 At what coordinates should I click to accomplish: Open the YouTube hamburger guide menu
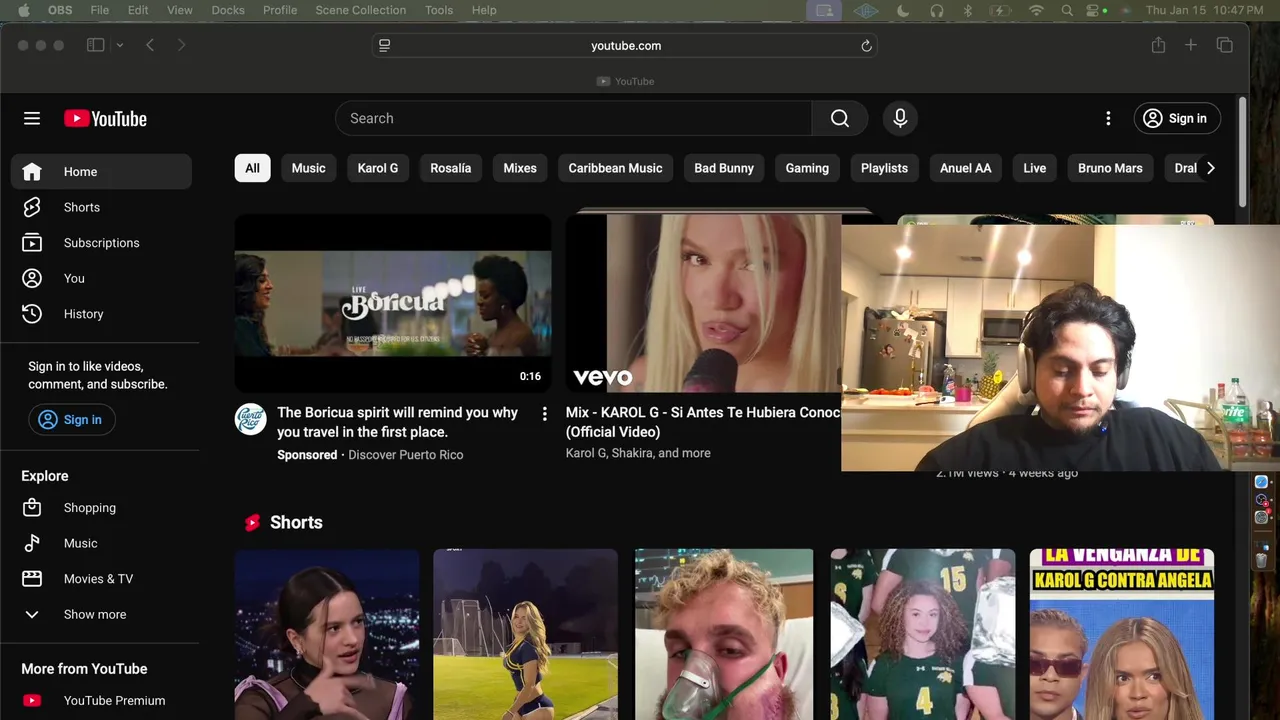coord(32,118)
